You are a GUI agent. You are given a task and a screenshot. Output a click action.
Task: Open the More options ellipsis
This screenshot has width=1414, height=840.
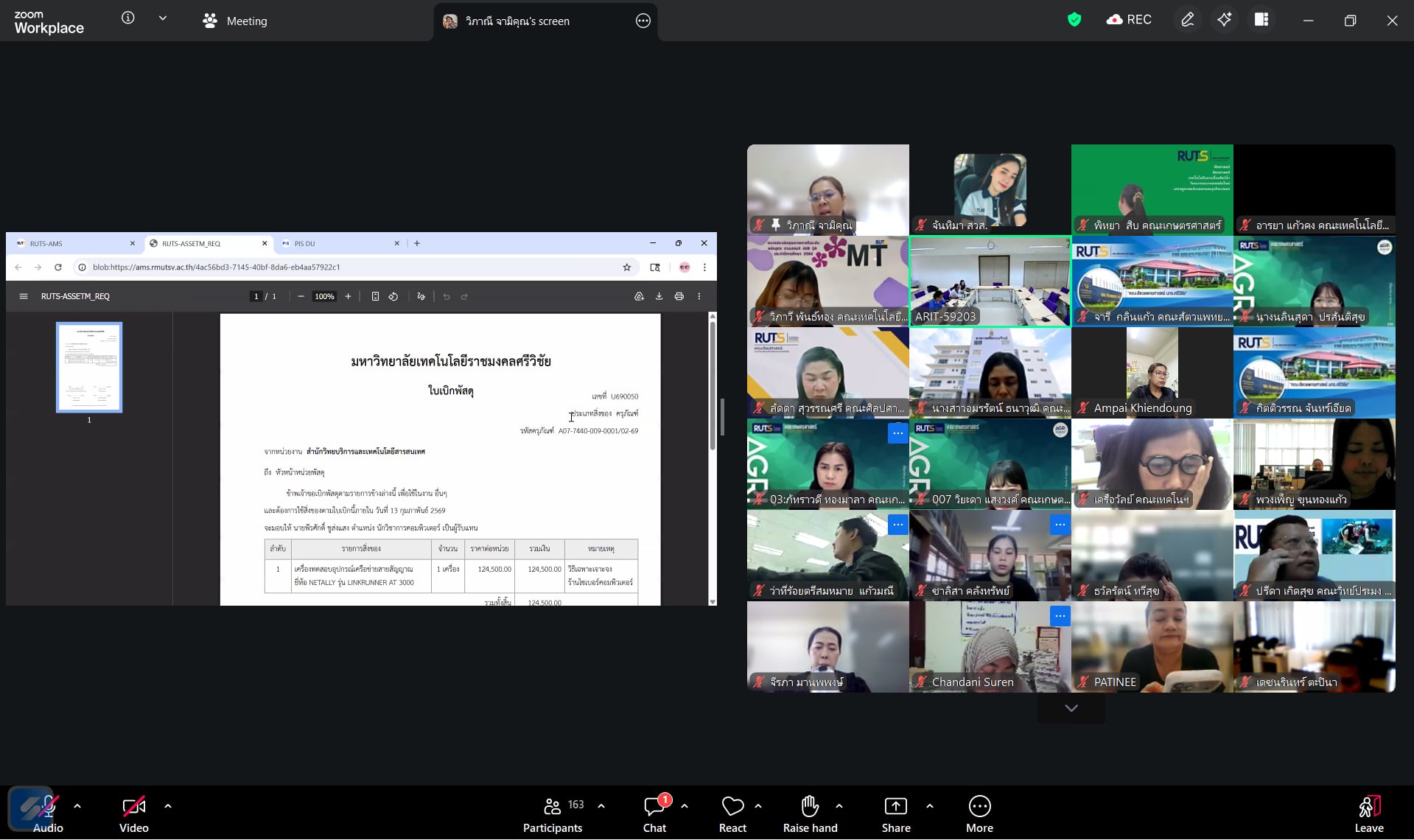979,814
